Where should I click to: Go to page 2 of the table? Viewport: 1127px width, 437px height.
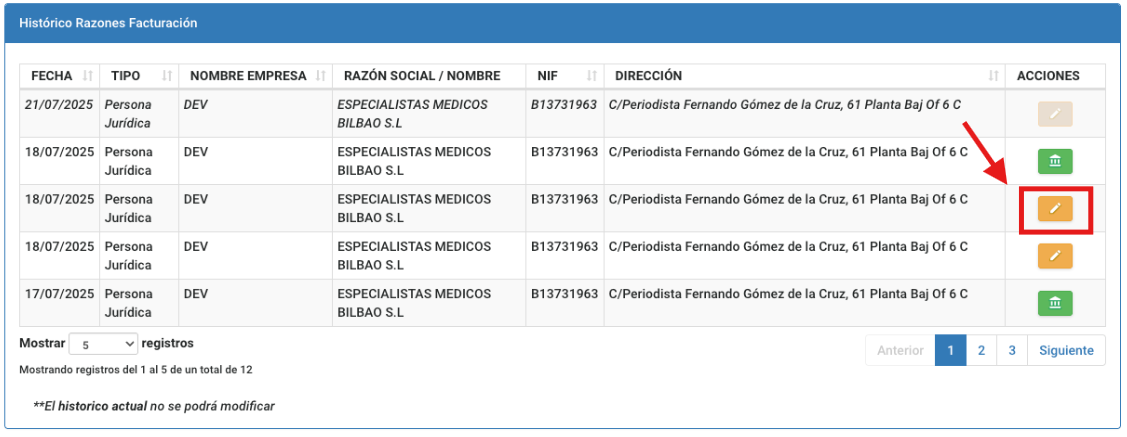pos(982,351)
